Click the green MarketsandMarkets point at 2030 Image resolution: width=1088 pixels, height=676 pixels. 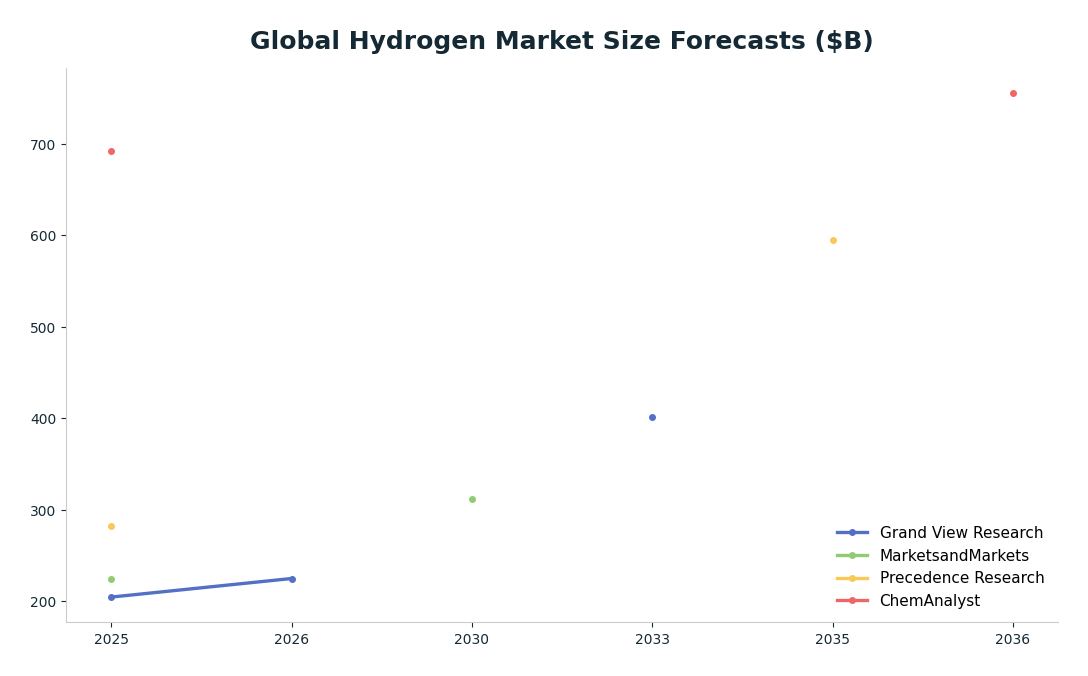tap(473, 500)
